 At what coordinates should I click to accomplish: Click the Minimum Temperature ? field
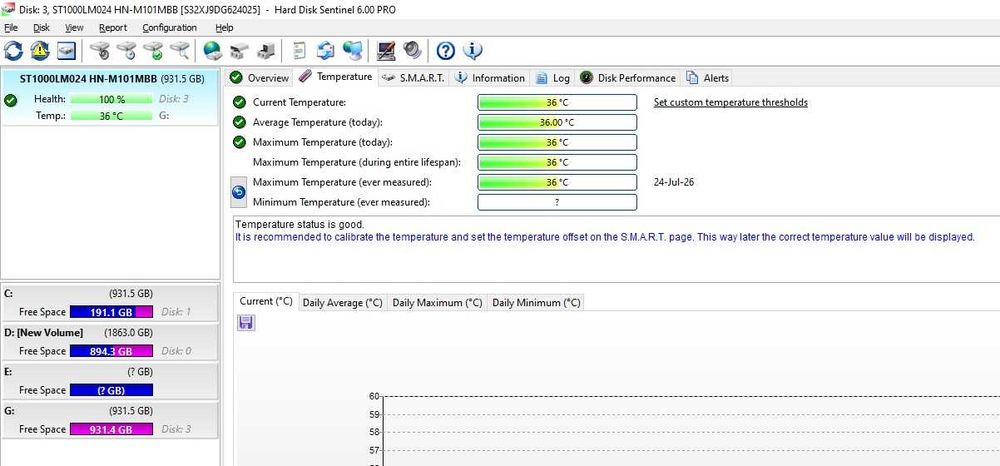(x=557, y=202)
